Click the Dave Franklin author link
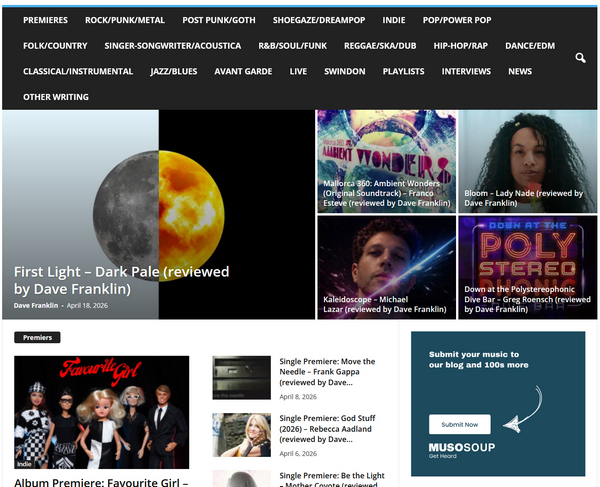The image size is (600, 487). pyautogui.click(x=36, y=305)
